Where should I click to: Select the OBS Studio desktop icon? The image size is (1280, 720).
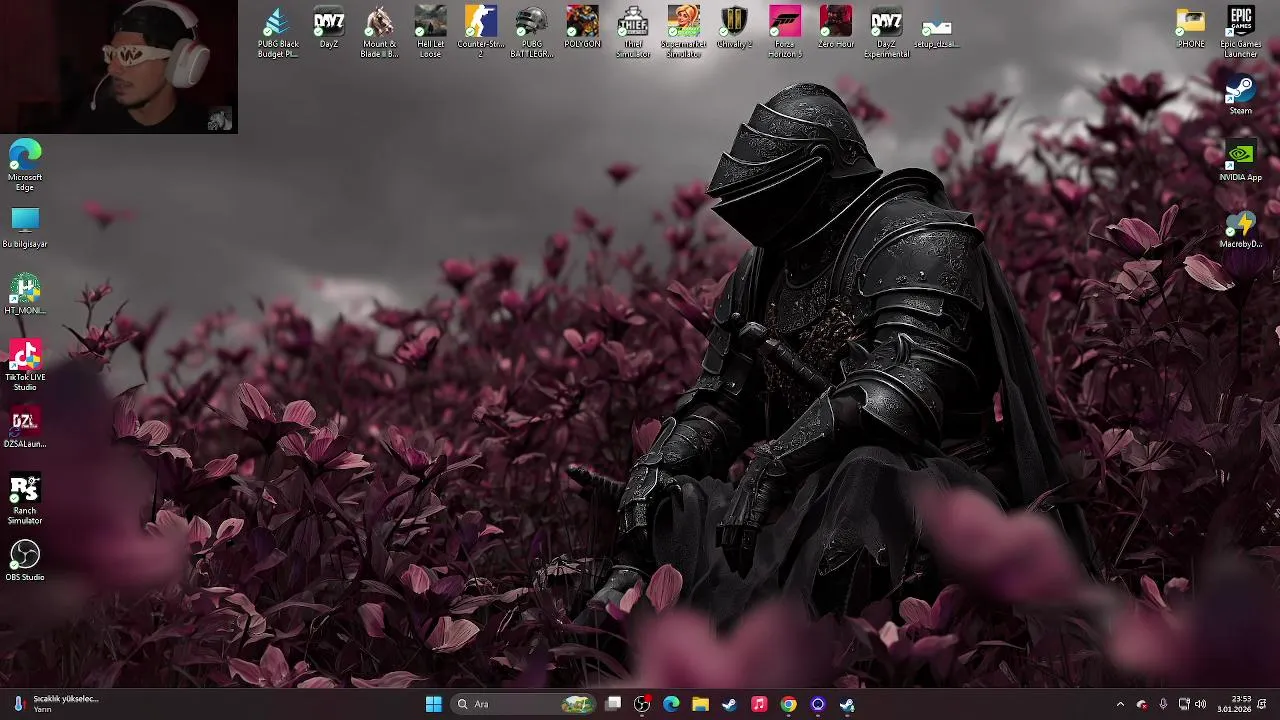[25, 561]
